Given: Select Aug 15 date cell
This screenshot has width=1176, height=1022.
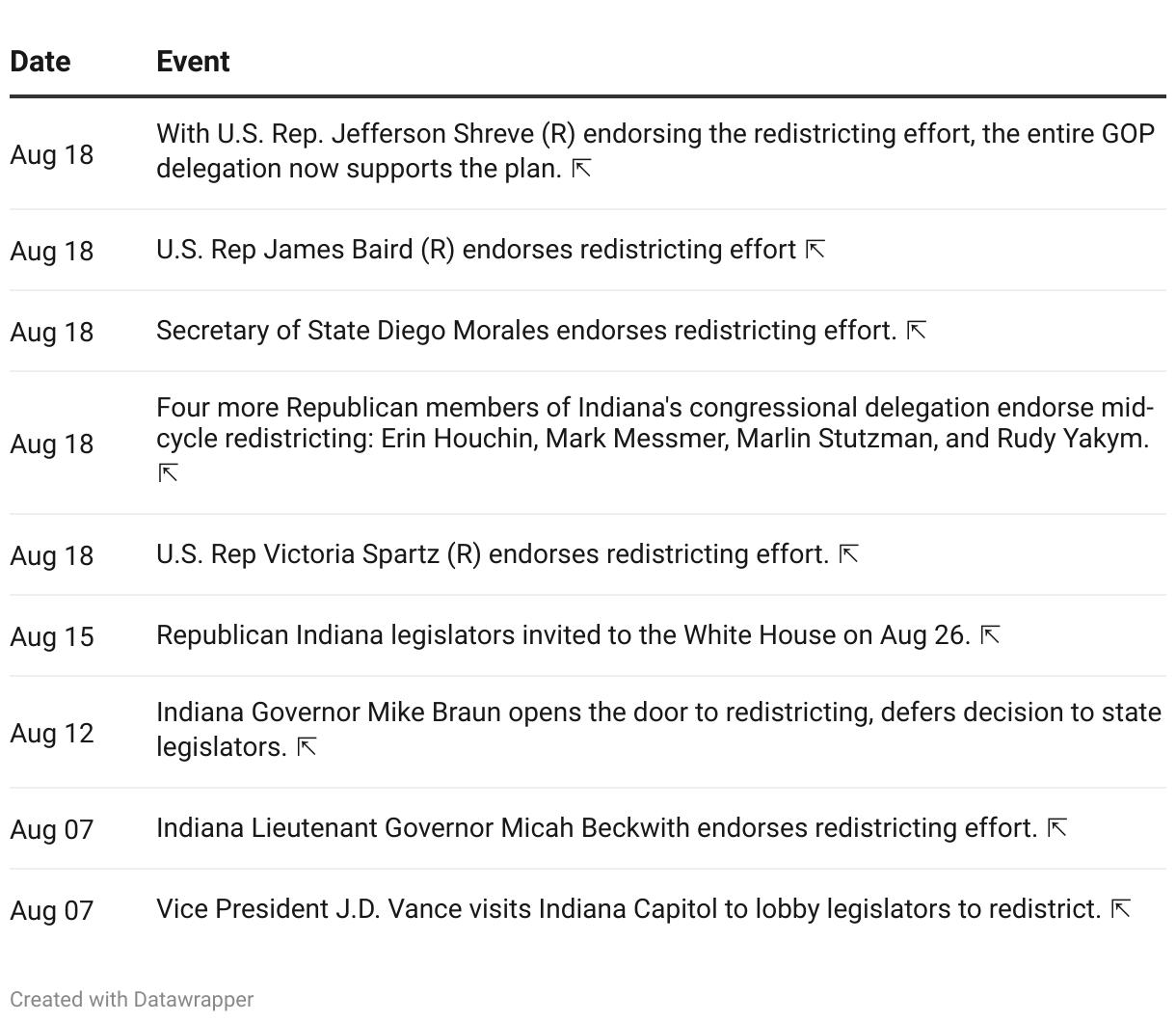Looking at the screenshot, I should (x=52, y=636).
